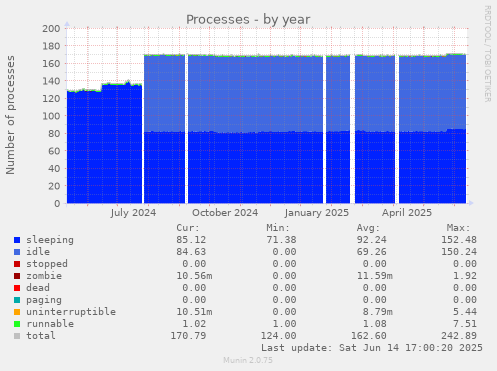This screenshot has width=497, height=371.
Task: Click the paging legend color swatch
Action: (17, 300)
